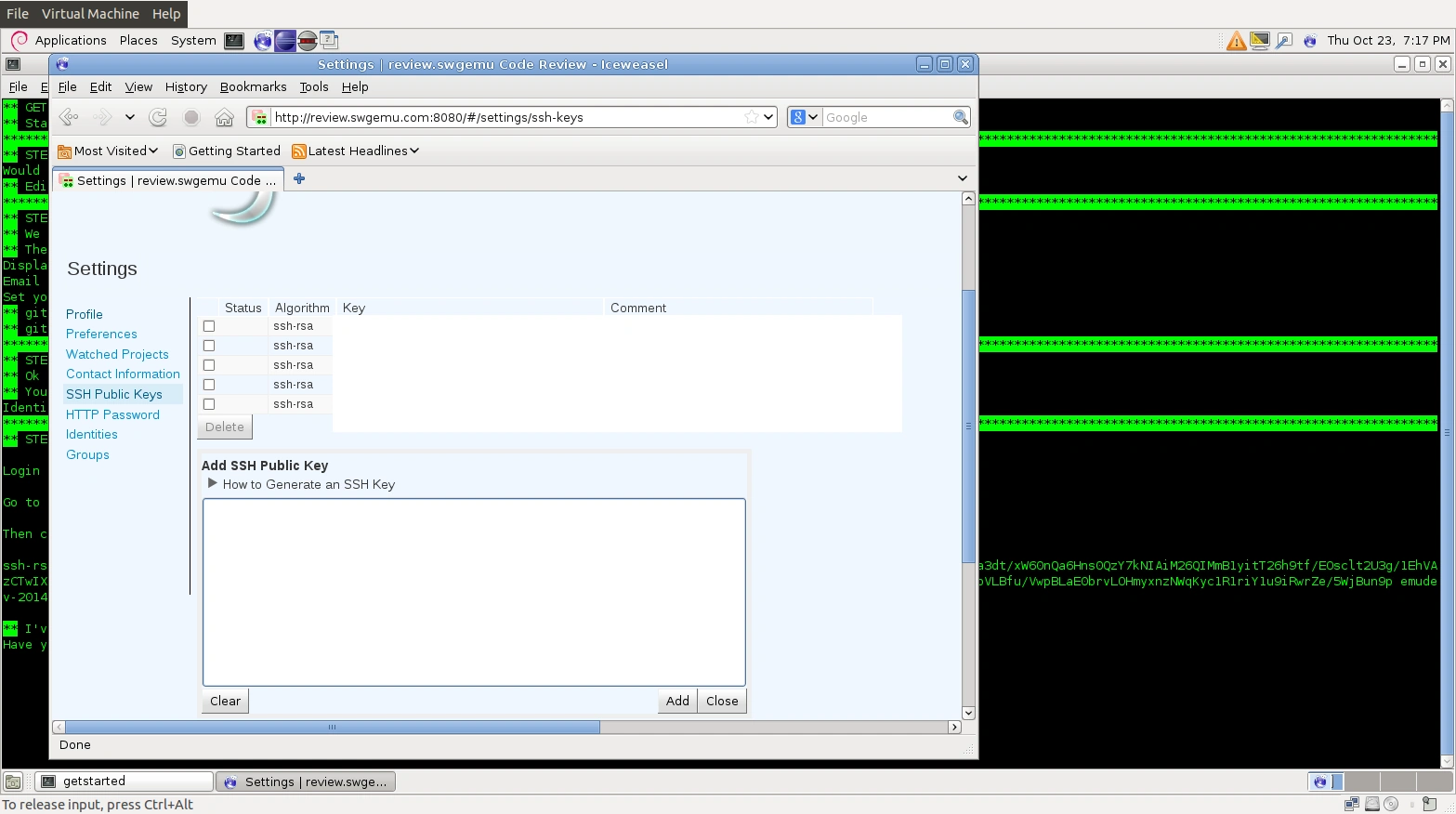Click the terminal window's vertical scrollbar

point(1447,432)
